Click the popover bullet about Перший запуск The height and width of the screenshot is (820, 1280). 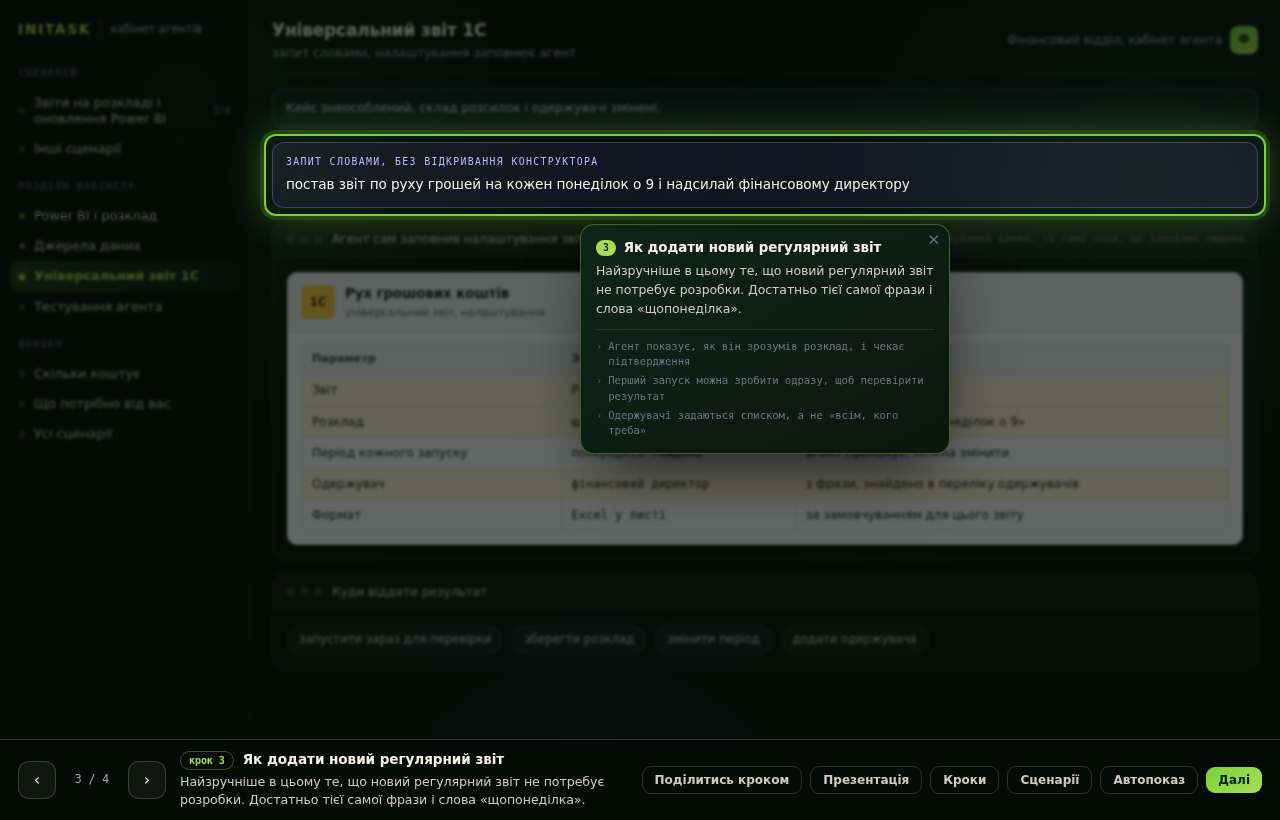click(x=766, y=388)
